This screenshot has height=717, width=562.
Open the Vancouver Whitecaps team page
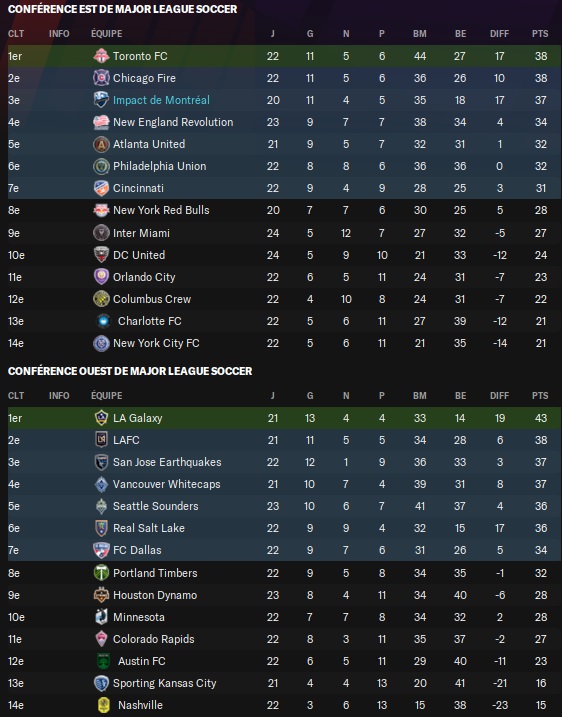tap(166, 484)
